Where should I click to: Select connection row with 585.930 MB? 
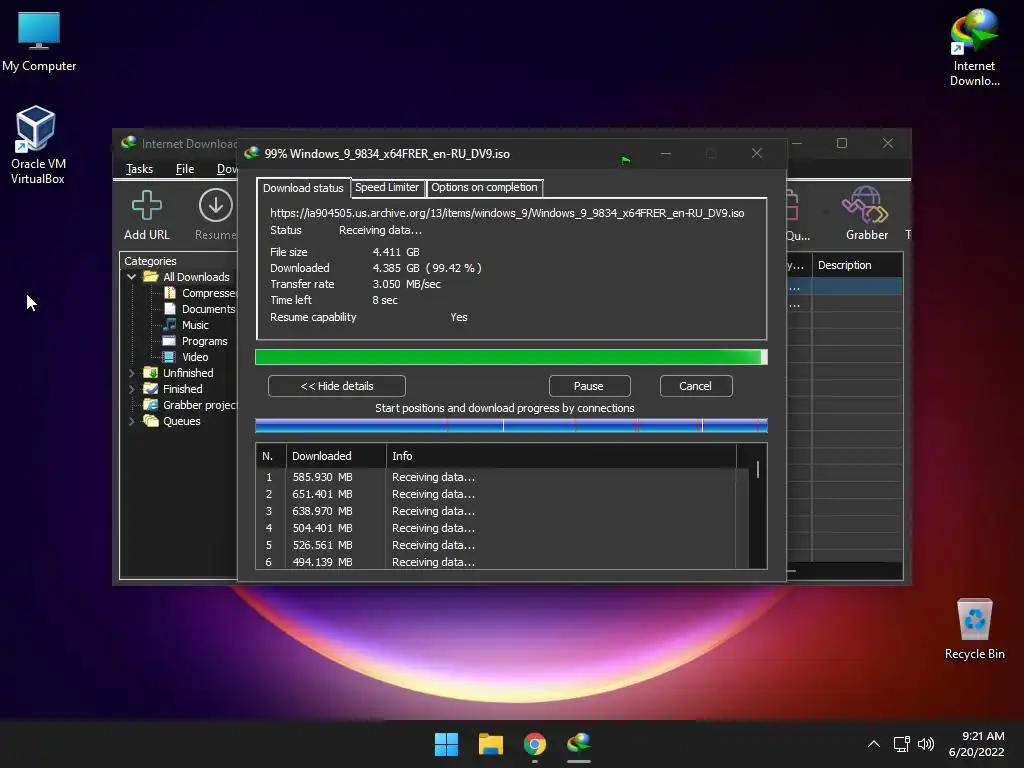point(496,477)
